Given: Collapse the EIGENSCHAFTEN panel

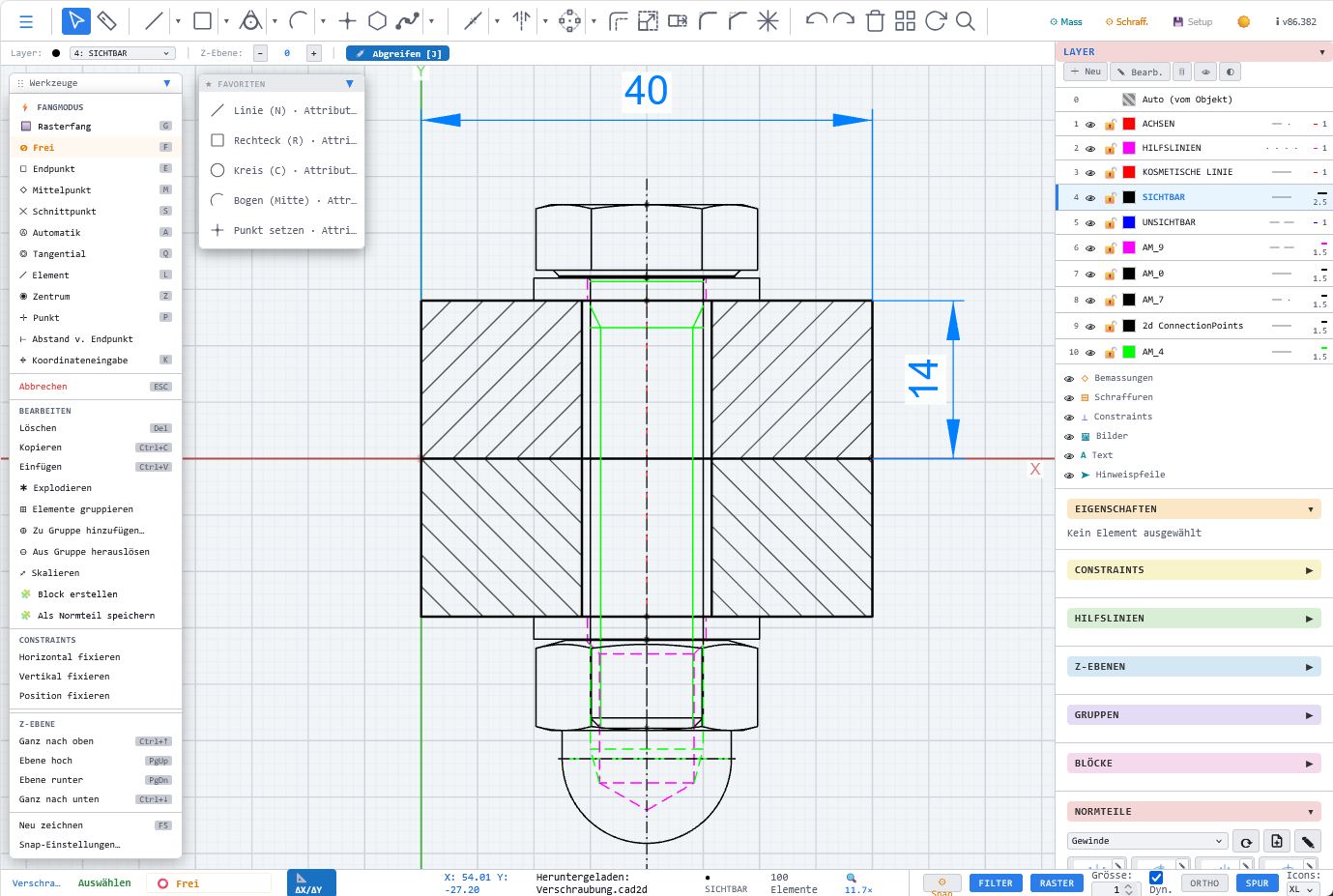Looking at the screenshot, I should coord(1194,509).
